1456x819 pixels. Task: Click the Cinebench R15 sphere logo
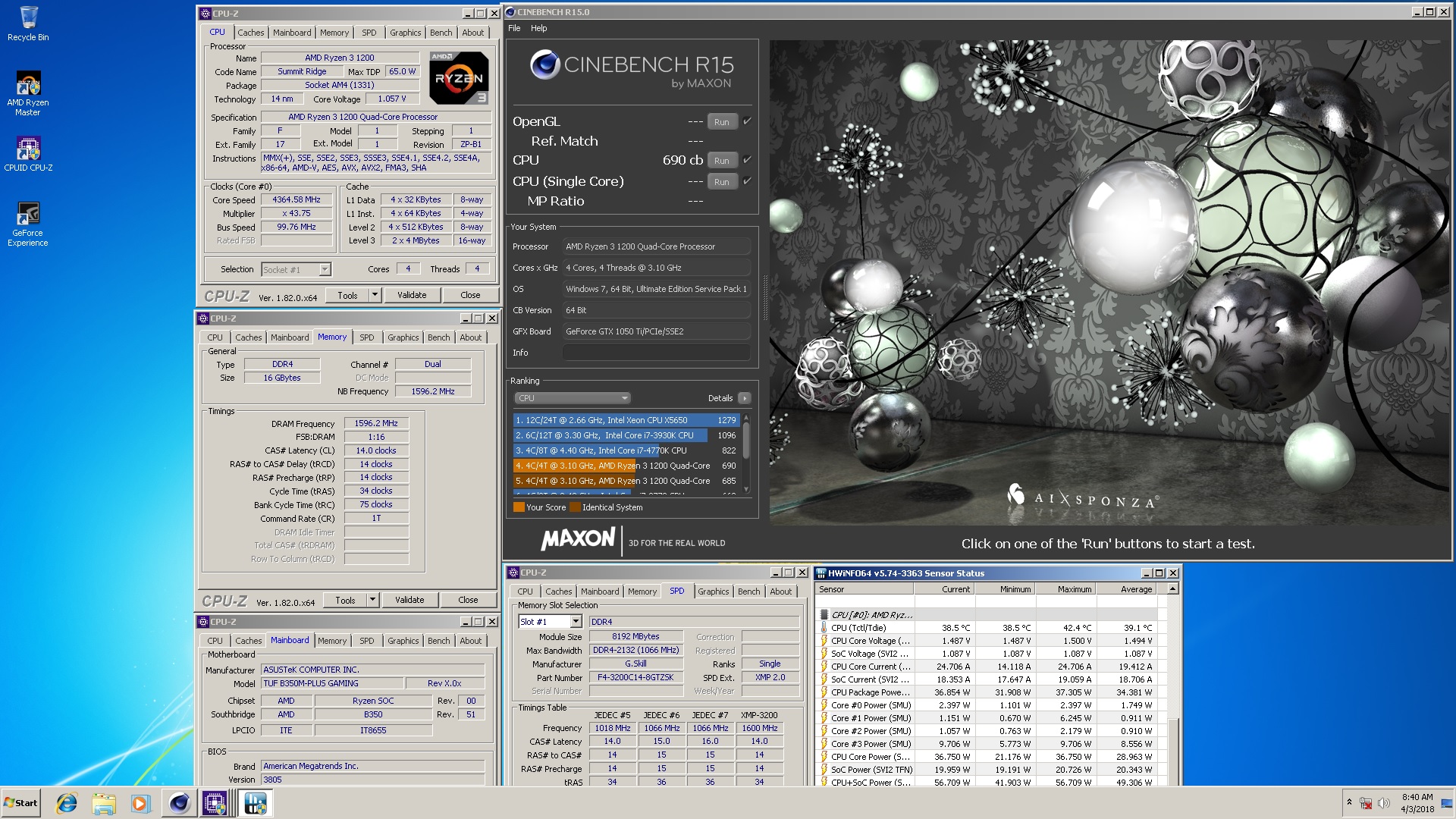[544, 65]
